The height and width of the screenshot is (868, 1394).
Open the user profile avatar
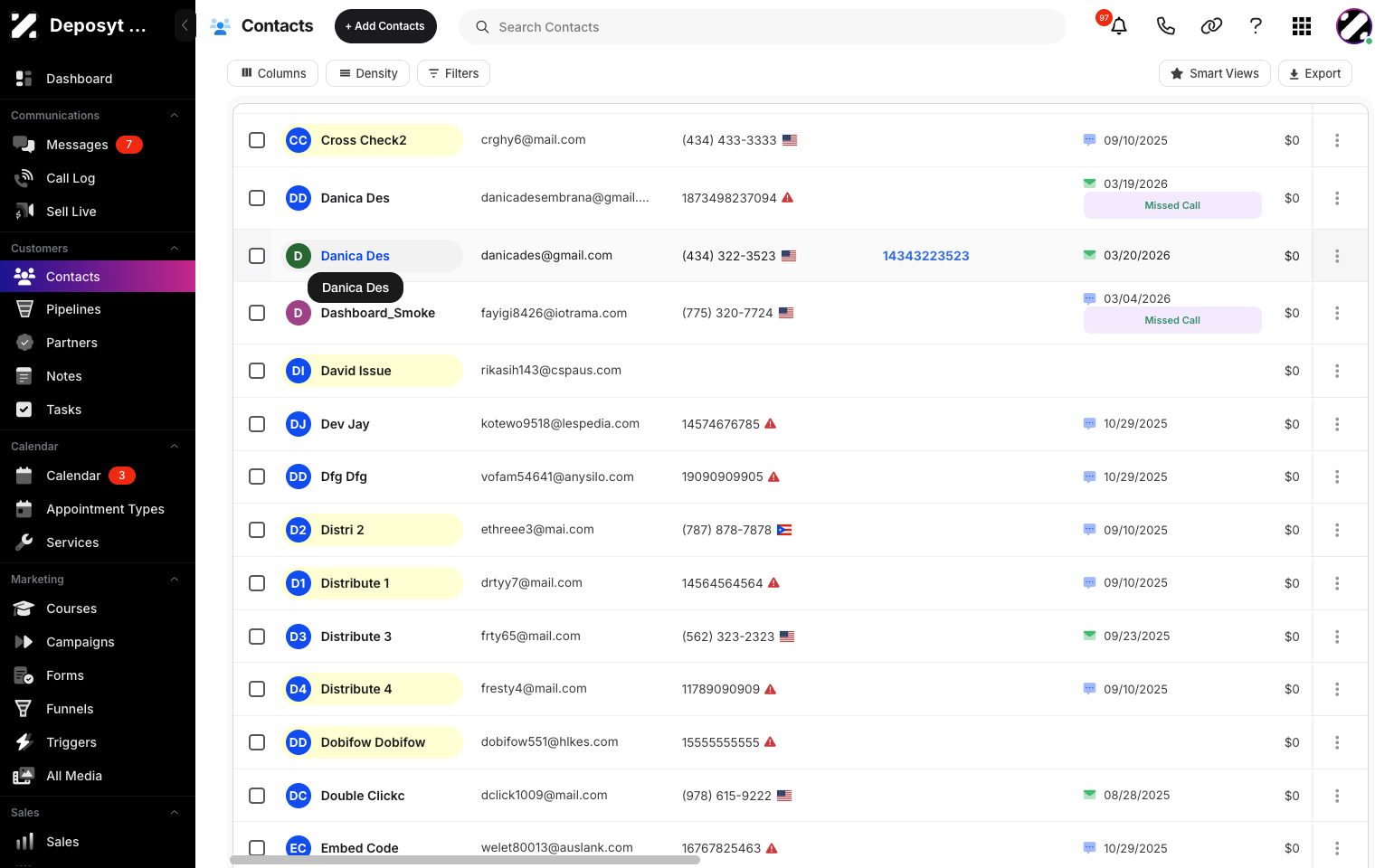(x=1354, y=26)
